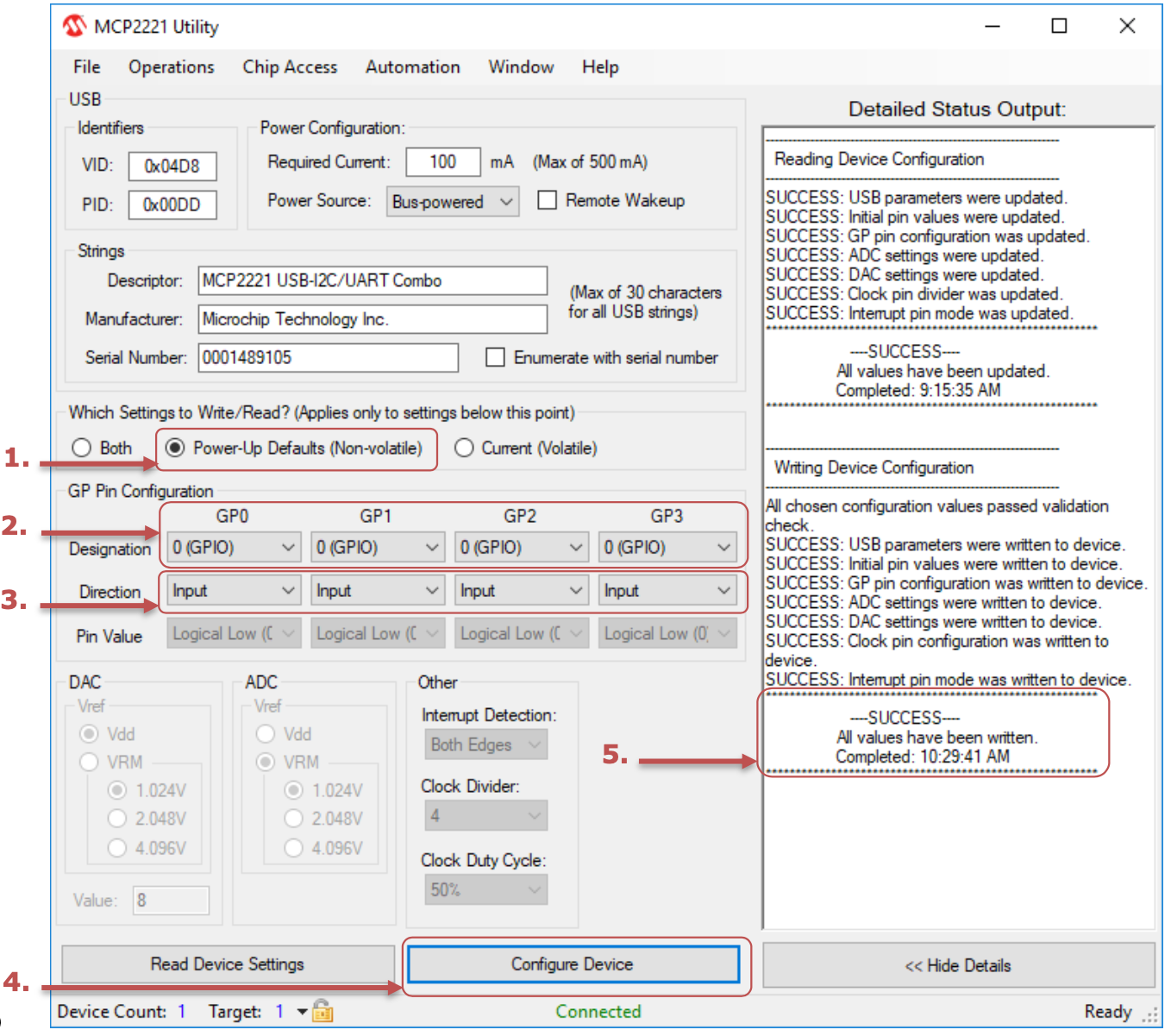Expand the GP2 Designation combo box
The width and height of the screenshot is (1171, 1036).
click(522, 547)
